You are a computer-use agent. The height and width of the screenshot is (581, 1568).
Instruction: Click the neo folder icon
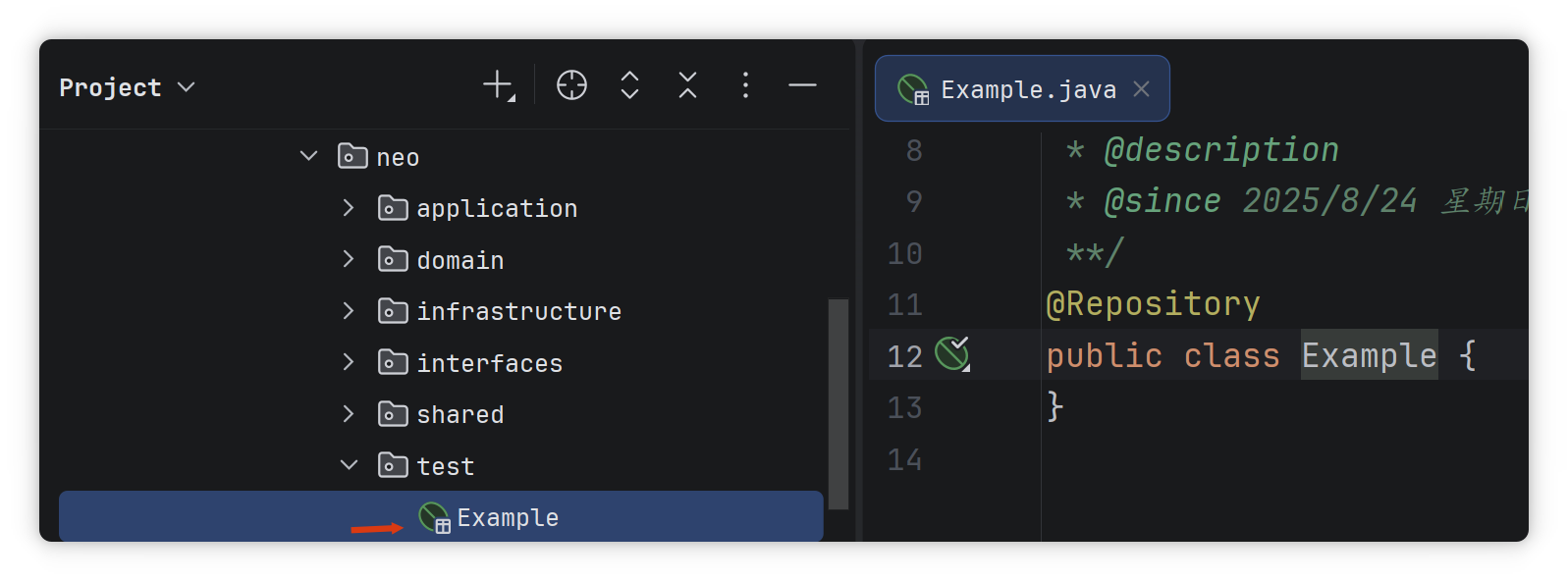pyautogui.click(x=352, y=157)
